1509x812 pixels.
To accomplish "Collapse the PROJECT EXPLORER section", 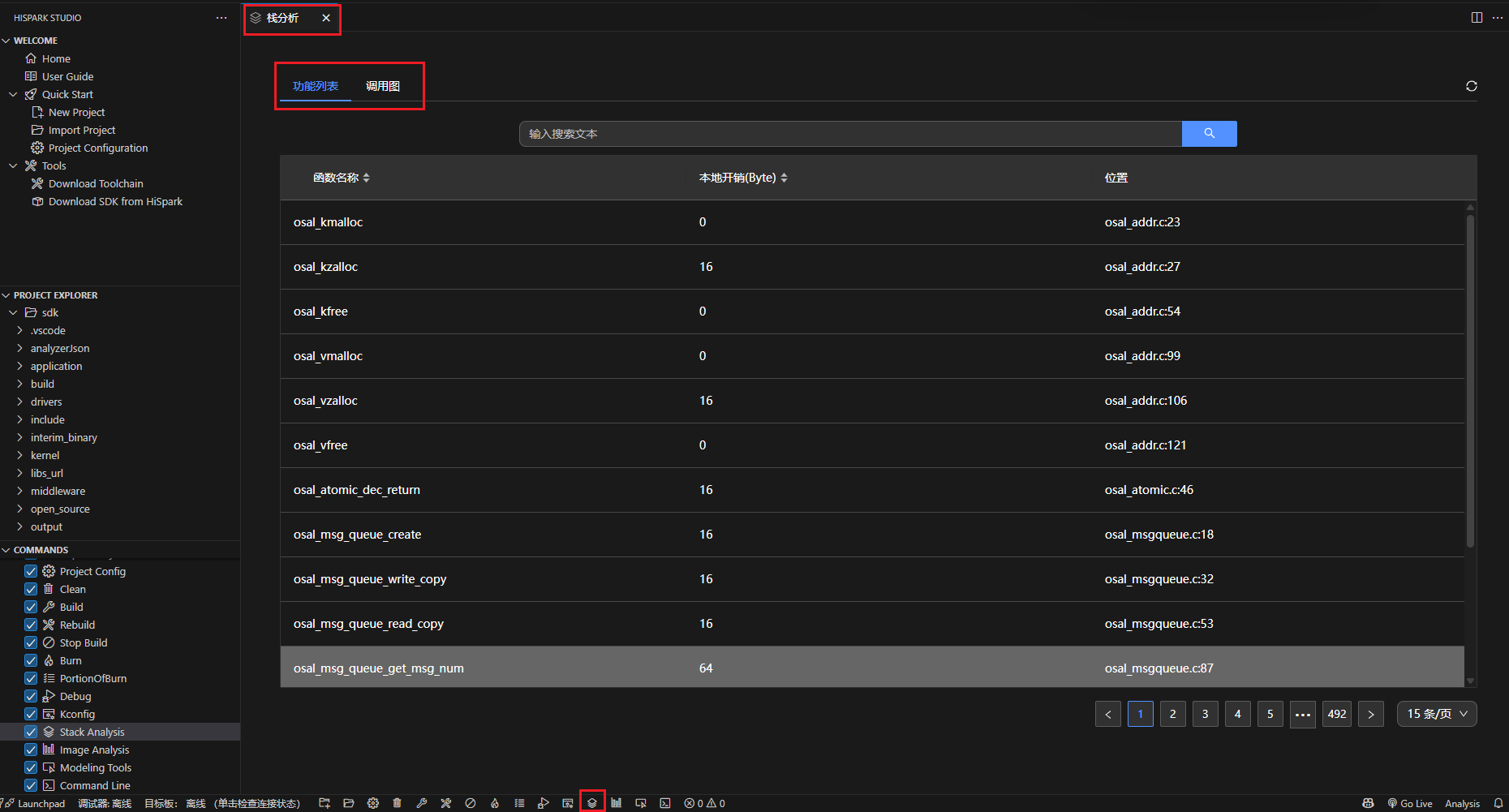I will click(55, 295).
